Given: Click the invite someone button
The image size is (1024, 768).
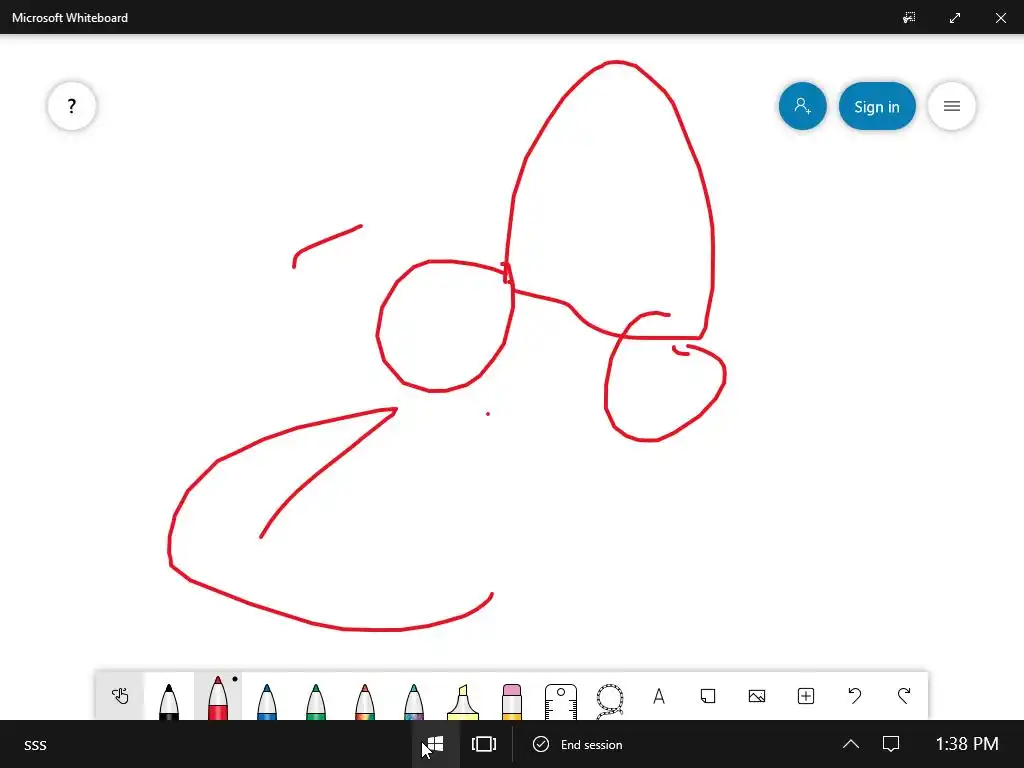Looking at the screenshot, I should (803, 106).
